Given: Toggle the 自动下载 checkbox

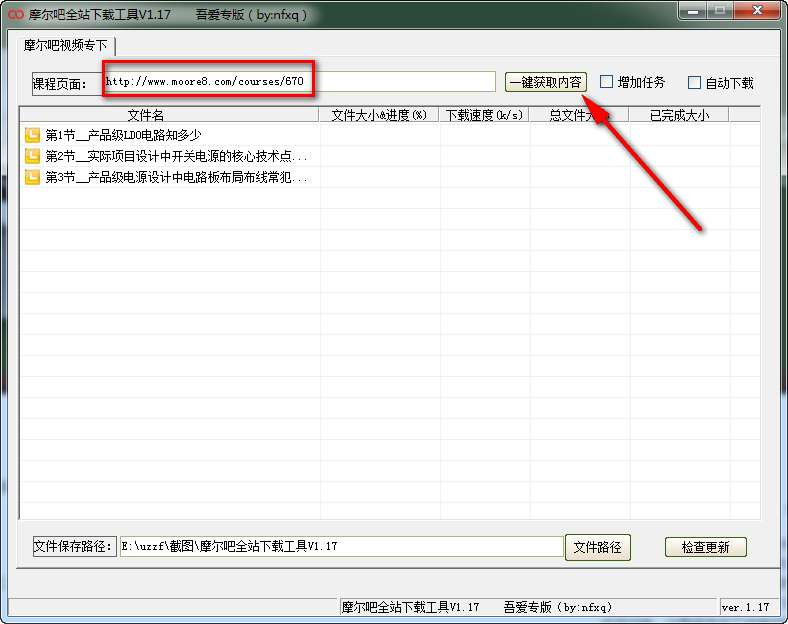Looking at the screenshot, I should (x=694, y=82).
